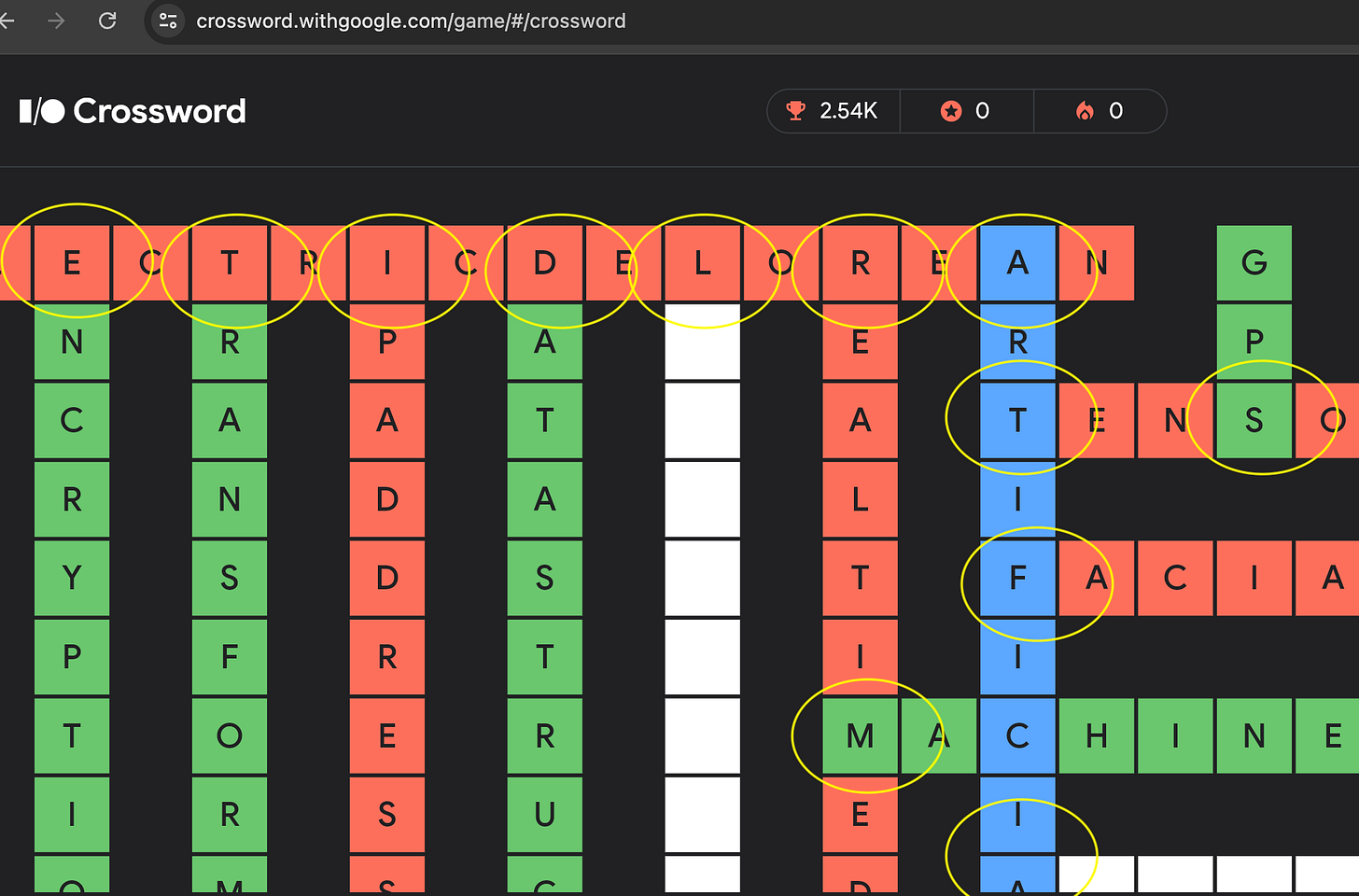
Task: Select the blue letter F cell
Action: [1017, 578]
